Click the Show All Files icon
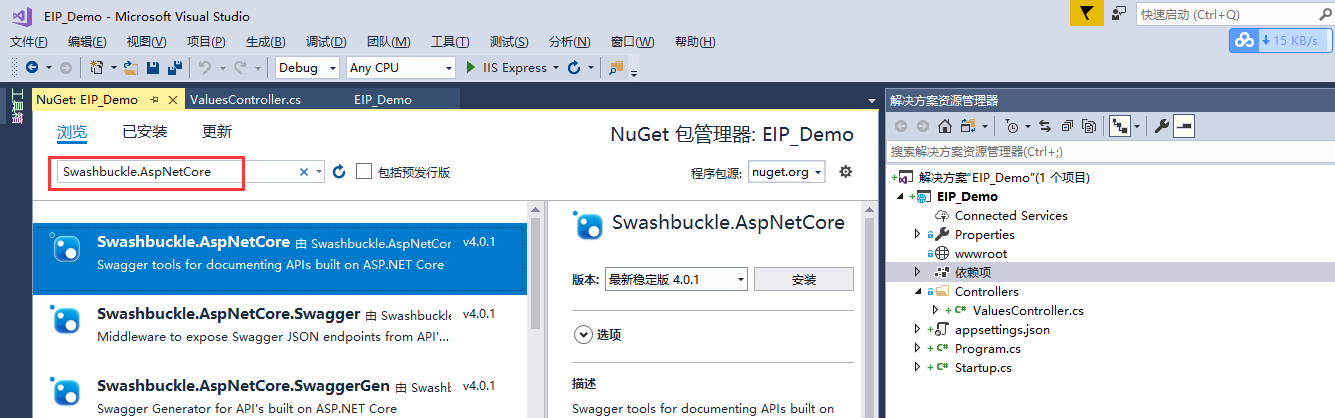The width and height of the screenshot is (1335, 418). tap(1089, 126)
